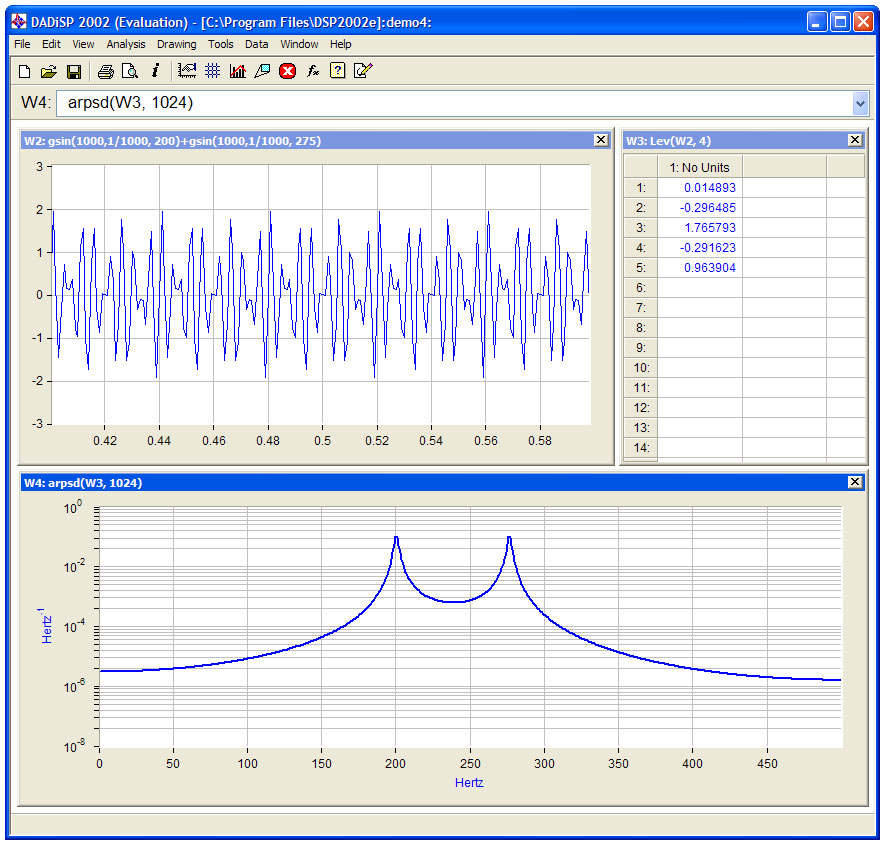Open the Window menu
The width and height of the screenshot is (885, 845).
click(x=299, y=44)
